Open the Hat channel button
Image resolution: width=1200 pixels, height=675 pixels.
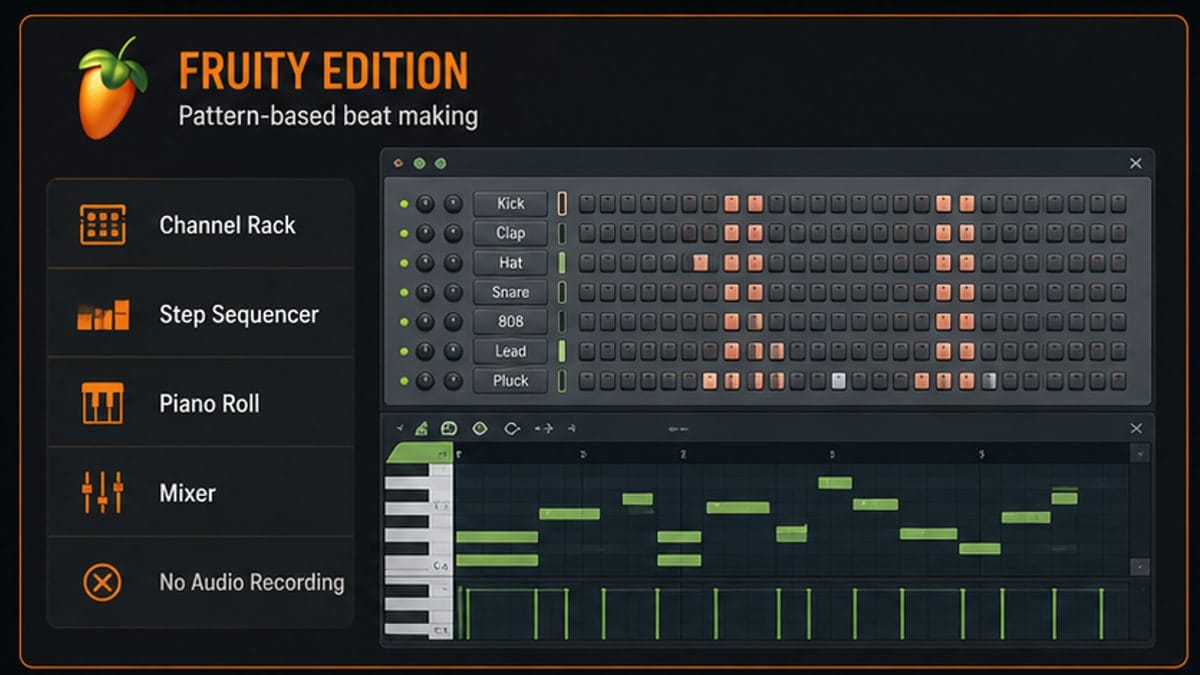(x=511, y=263)
